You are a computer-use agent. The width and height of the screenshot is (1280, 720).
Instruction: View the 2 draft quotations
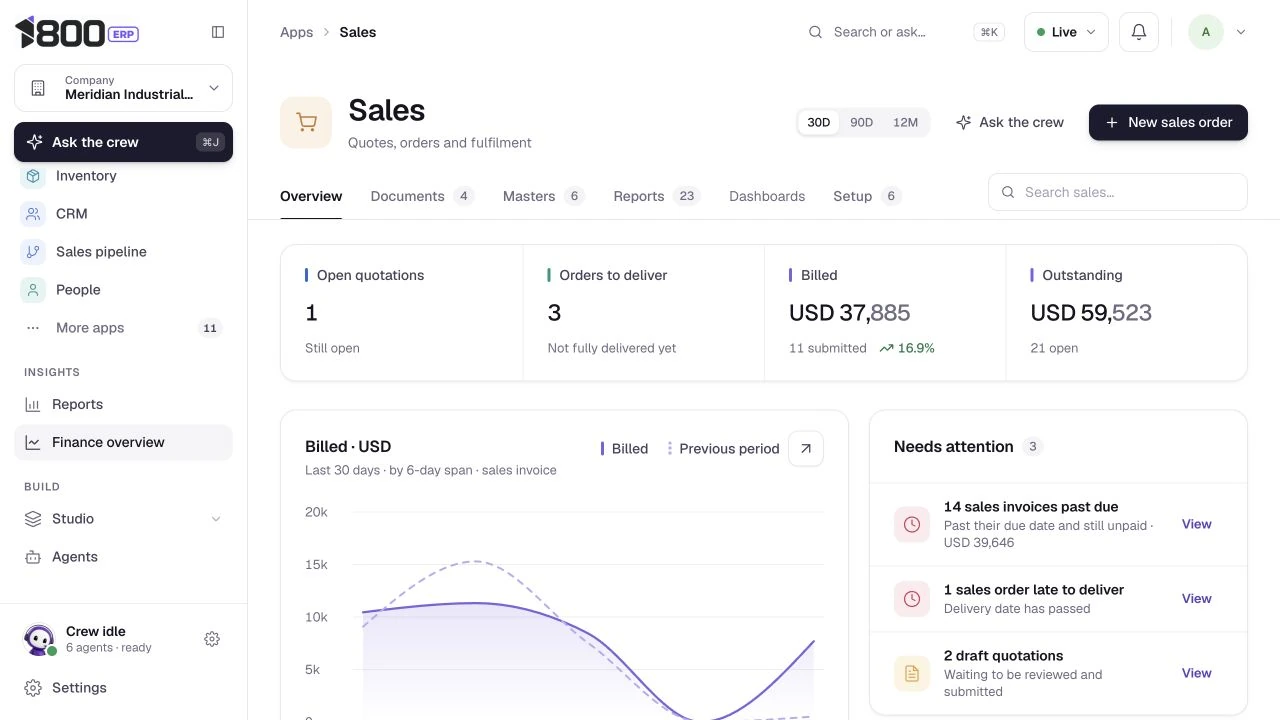coord(1196,674)
